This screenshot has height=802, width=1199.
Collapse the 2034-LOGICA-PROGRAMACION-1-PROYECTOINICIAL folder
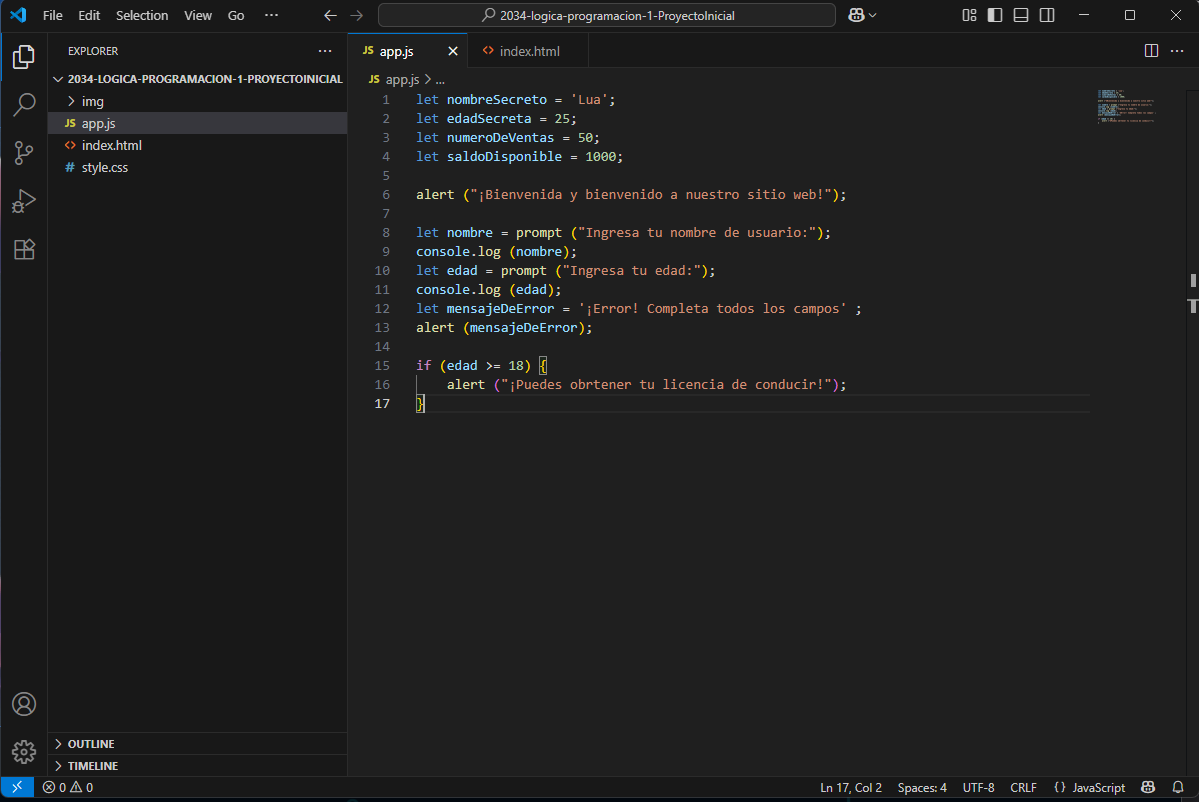point(197,79)
